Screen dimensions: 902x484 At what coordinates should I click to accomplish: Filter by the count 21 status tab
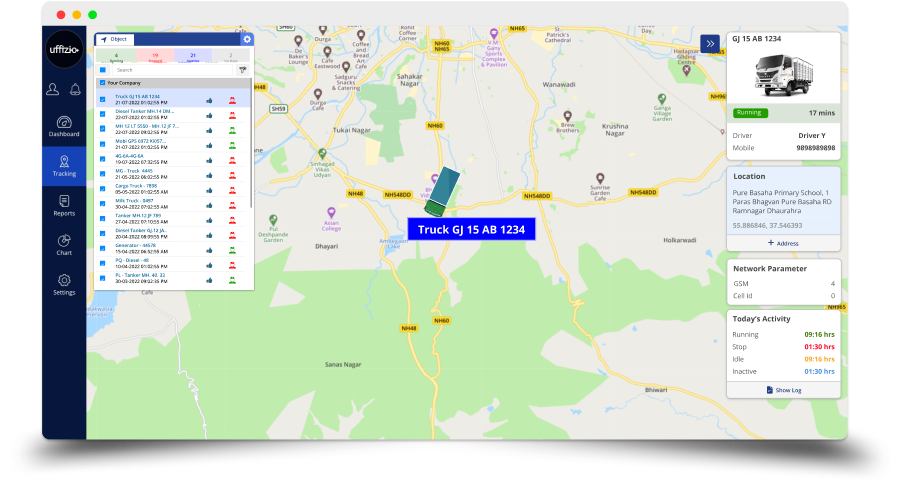(x=193, y=56)
